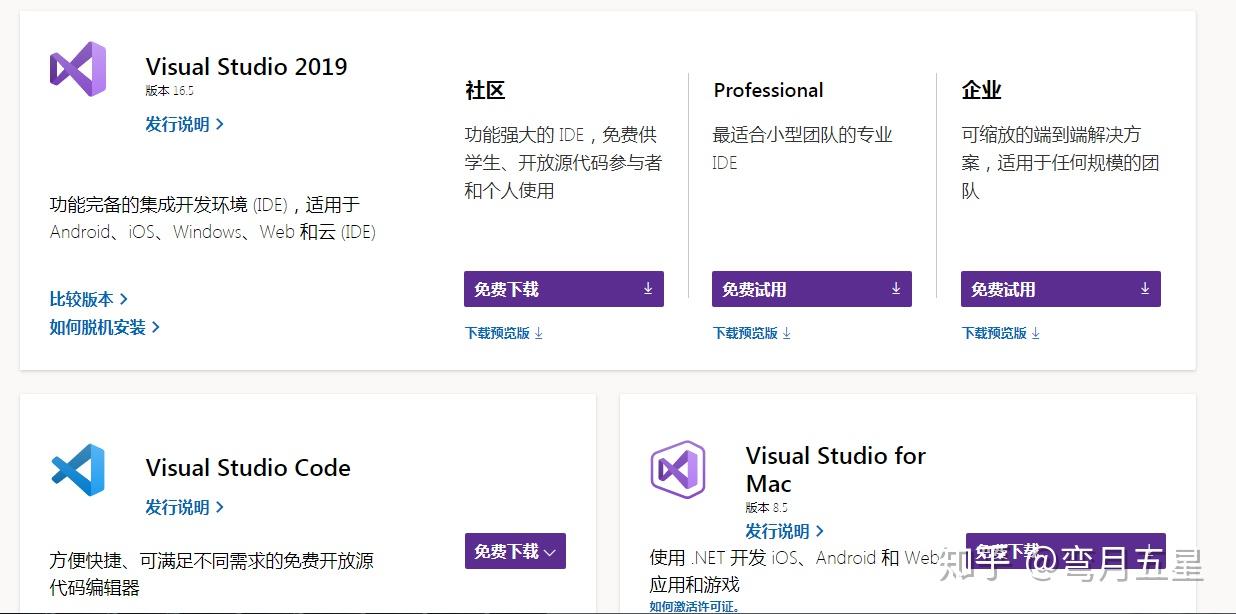
Task: Click 下载预览版 under Professional edition
Action: tap(752, 333)
